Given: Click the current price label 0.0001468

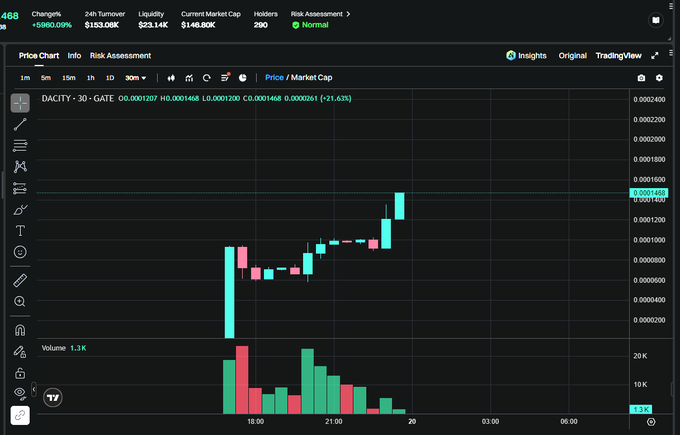Looking at the screenshot, I should [x=649, y=193].
